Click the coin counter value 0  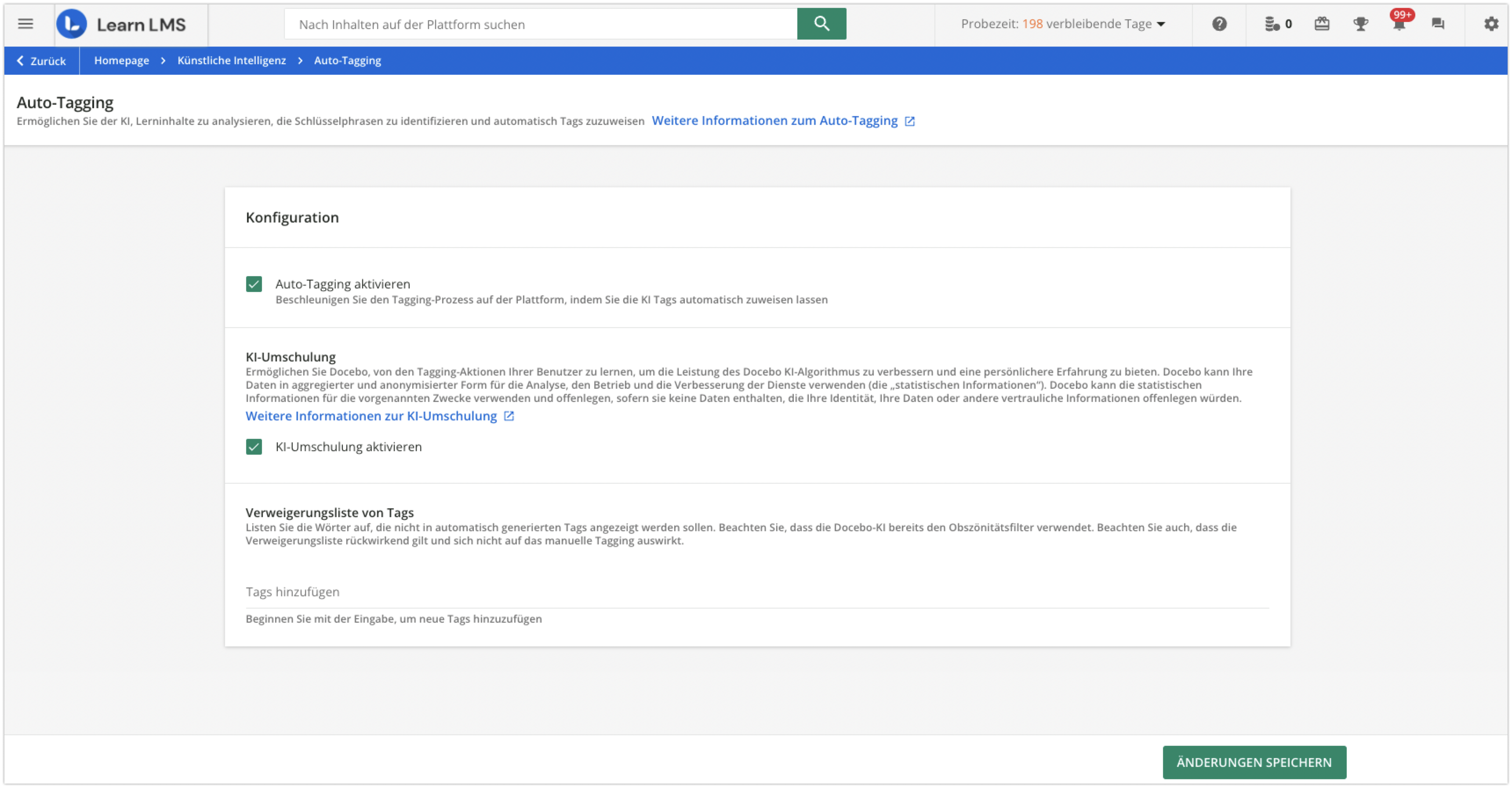[x=1288, y=24]
